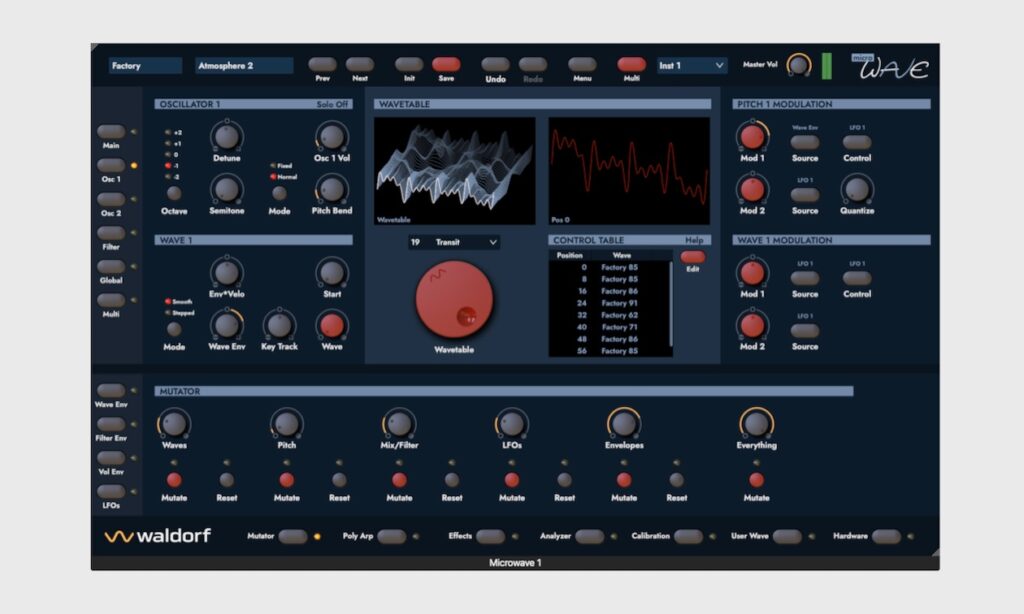Screen dimensions: 1024x614
Task: Click the red Mutate button under Waves
Action: click(174, 480)
